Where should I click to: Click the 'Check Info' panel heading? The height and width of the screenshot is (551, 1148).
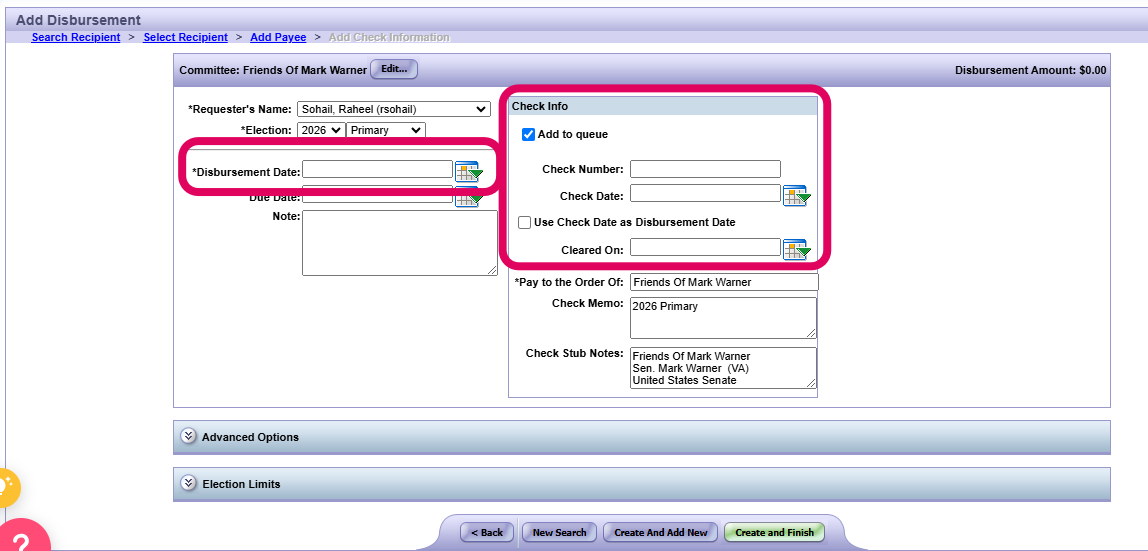[540, 106]
